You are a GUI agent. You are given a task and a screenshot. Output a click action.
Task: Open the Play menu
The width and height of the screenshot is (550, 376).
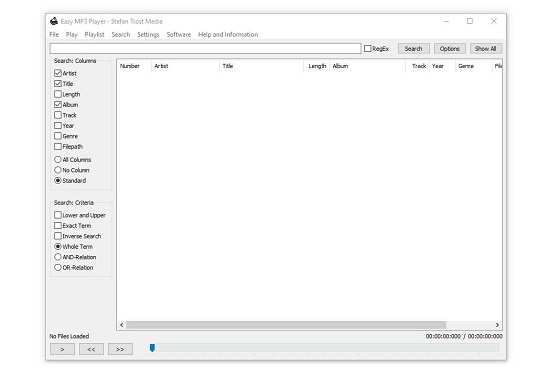pos(72,34)
